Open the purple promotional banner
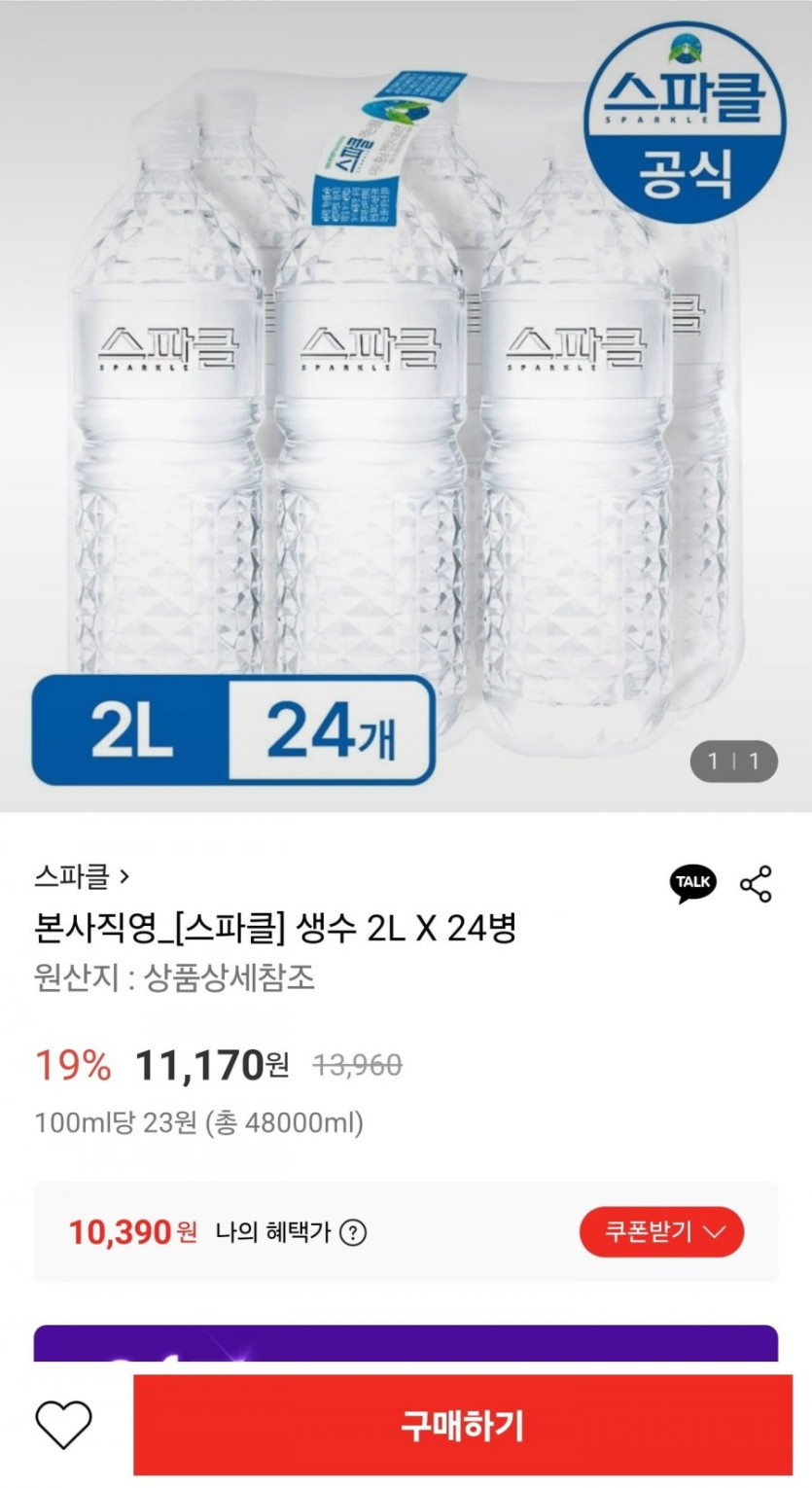Viewport: 812px width, 1488px height. [x=406, y=1343]
